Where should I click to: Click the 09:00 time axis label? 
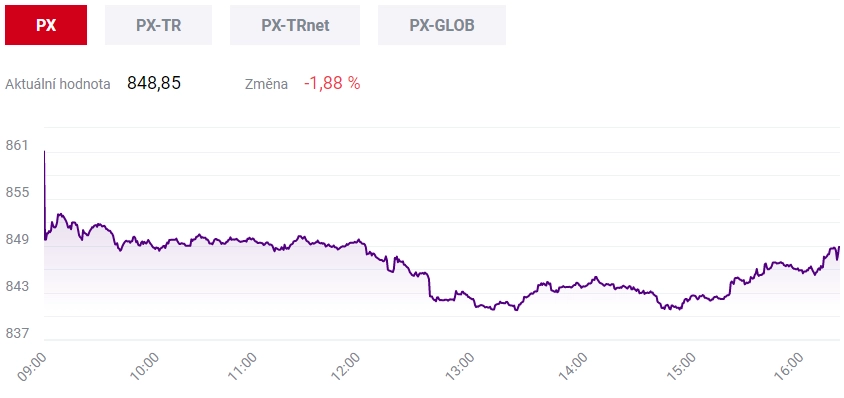pos(33,367)
